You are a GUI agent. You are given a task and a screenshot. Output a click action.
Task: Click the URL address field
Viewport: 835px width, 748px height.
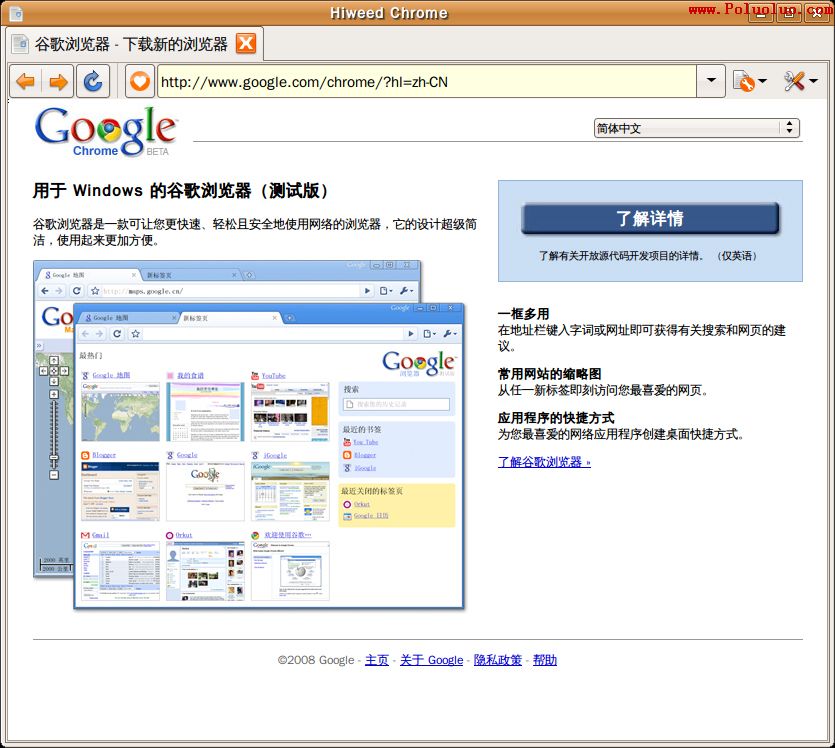point(427,81)
